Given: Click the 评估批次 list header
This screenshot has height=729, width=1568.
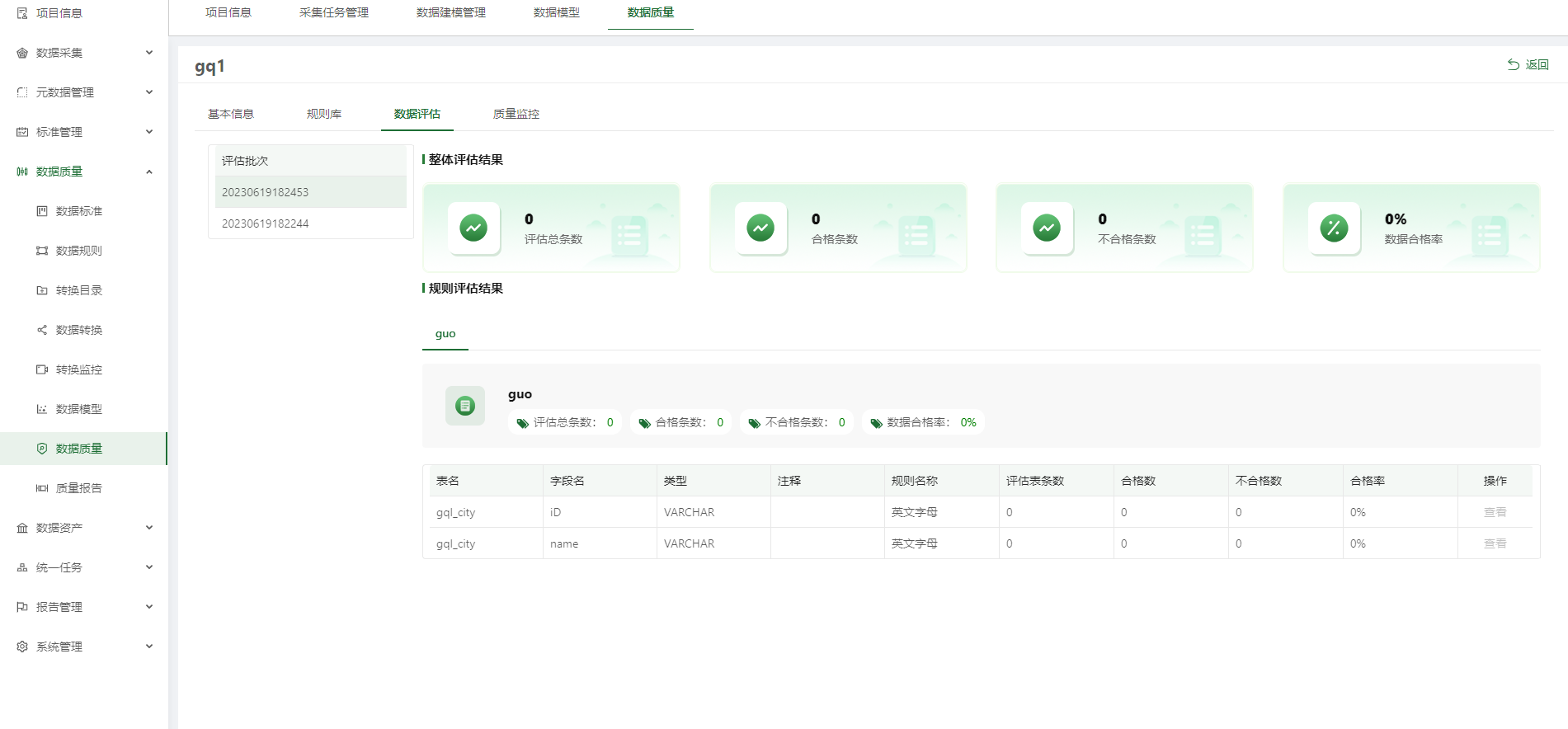Looking at the screenshot, I should [x=311, y=161].
